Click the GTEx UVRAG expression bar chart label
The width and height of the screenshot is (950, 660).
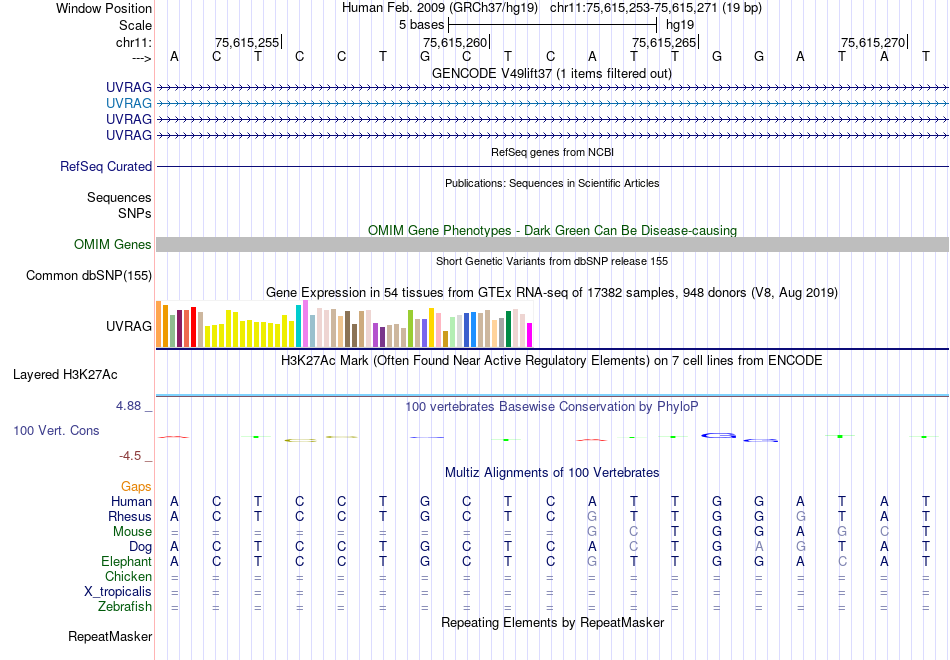click(x=129, y=326)
